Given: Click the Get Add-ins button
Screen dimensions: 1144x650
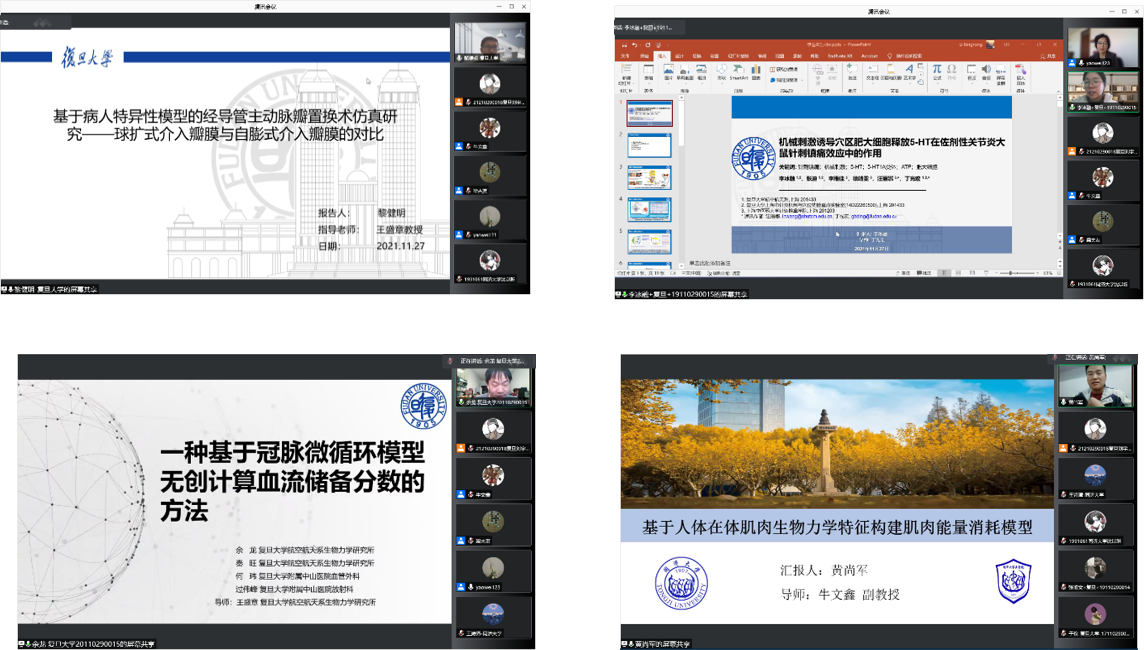Looking at the screenshot, I should [x=784, y=69].
